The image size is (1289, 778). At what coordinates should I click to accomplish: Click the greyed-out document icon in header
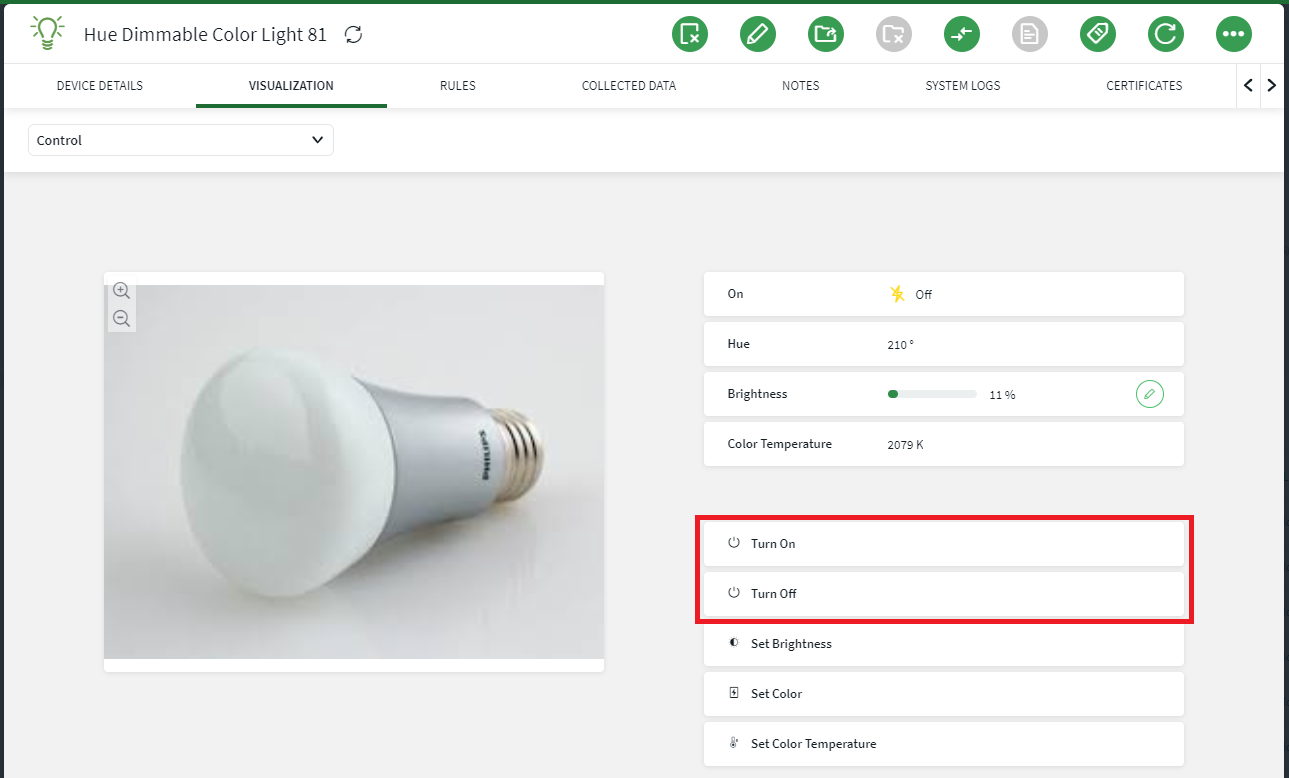pyautogui.click(x=1030, y=34)
